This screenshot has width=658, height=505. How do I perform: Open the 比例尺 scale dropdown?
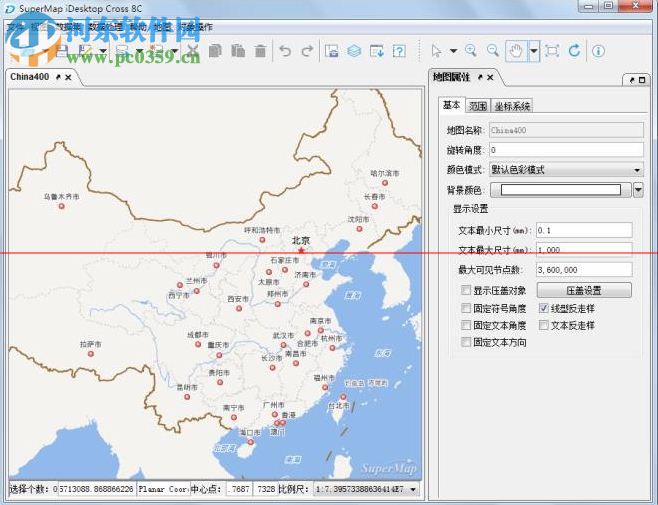pyautogui.click(x=413, y=489)
